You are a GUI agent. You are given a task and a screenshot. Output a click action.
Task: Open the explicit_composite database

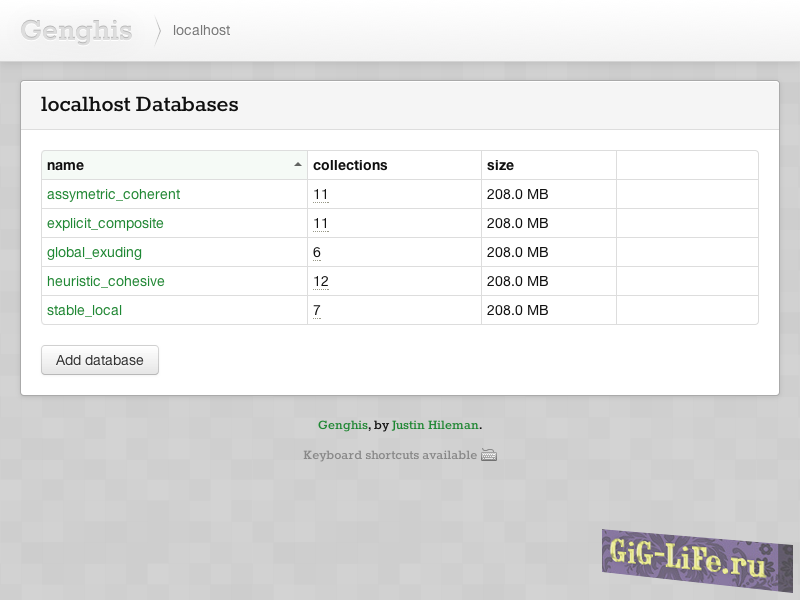(x=105, y=223)
